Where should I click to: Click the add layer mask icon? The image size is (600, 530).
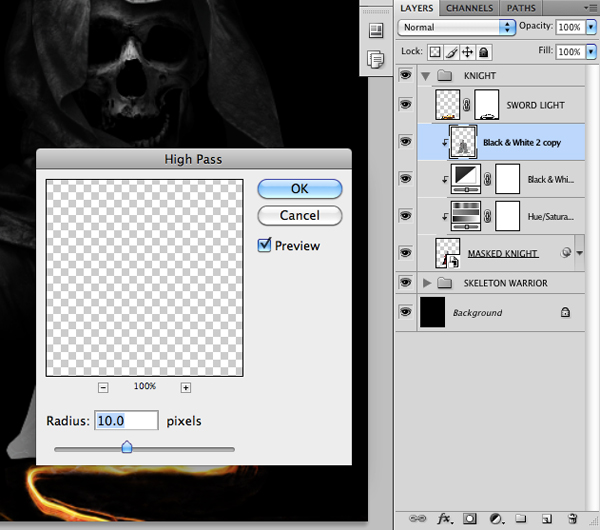tap(469, 519)
